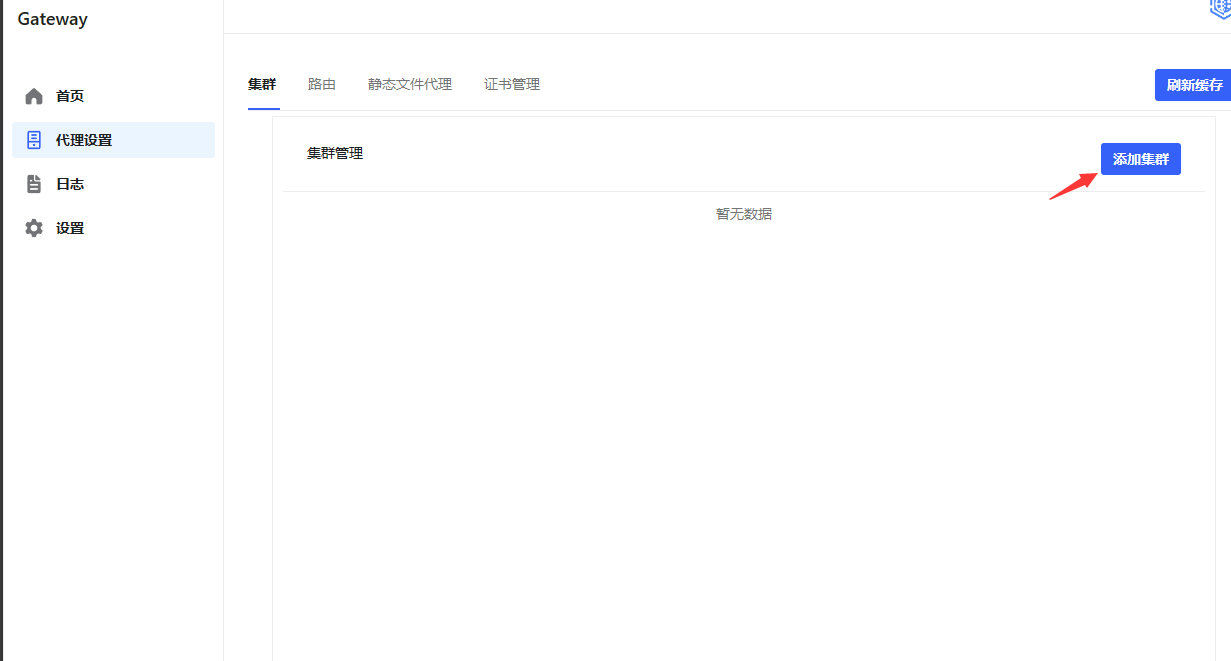Viewport: 1231px width, 661px height.
Task: Select the 证书管理 tab
Action: click(x=511, y=84)
